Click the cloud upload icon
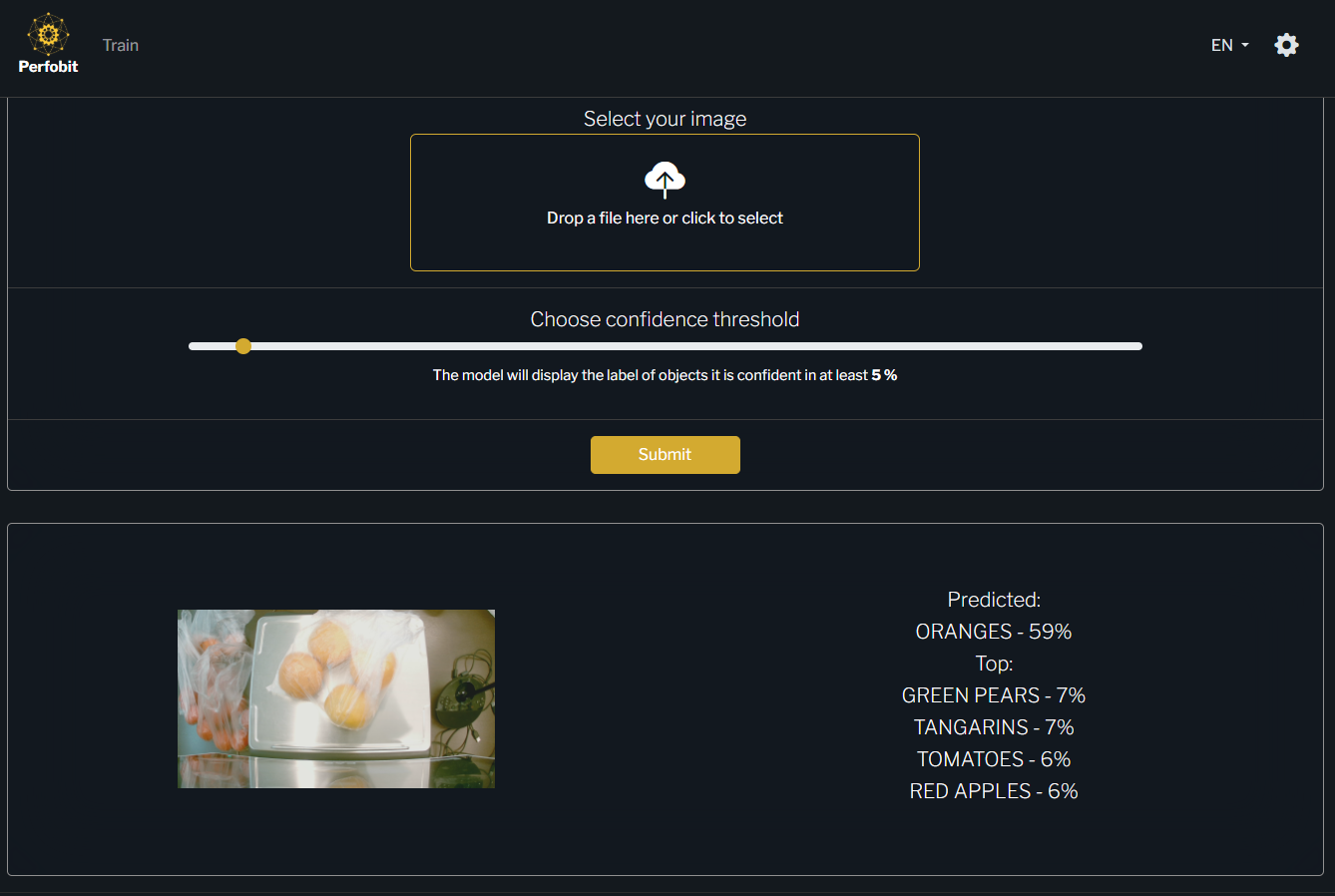The width and height of the screenshot is (1335, 896). [665, 180]
